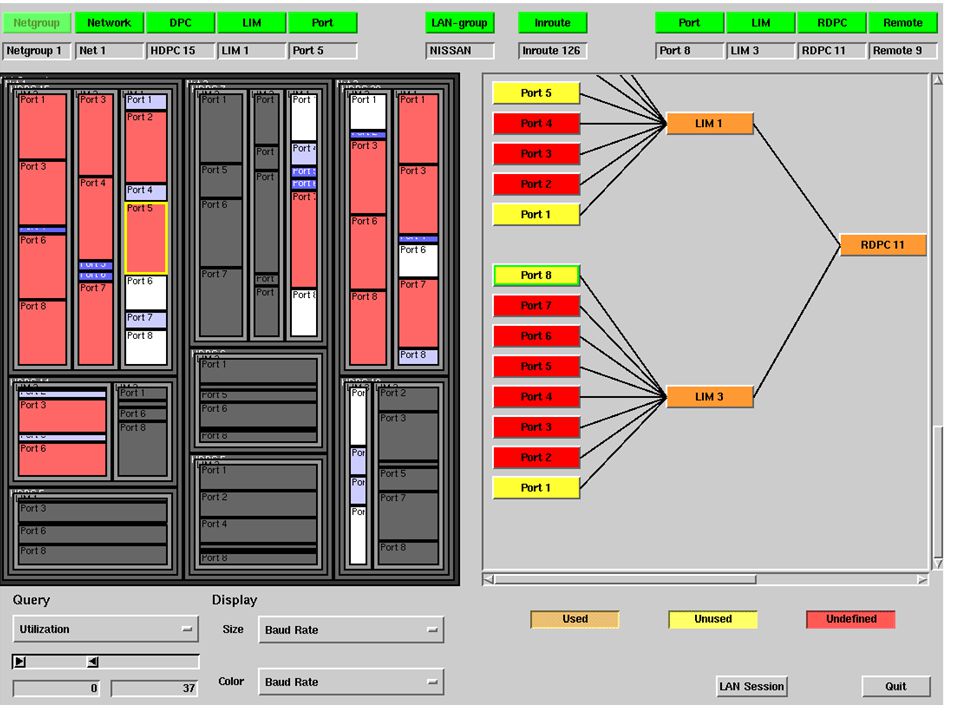This screenshot has height=720, width=960.
Task: Click the HDPC 15 field
Action: pos(181,51)
